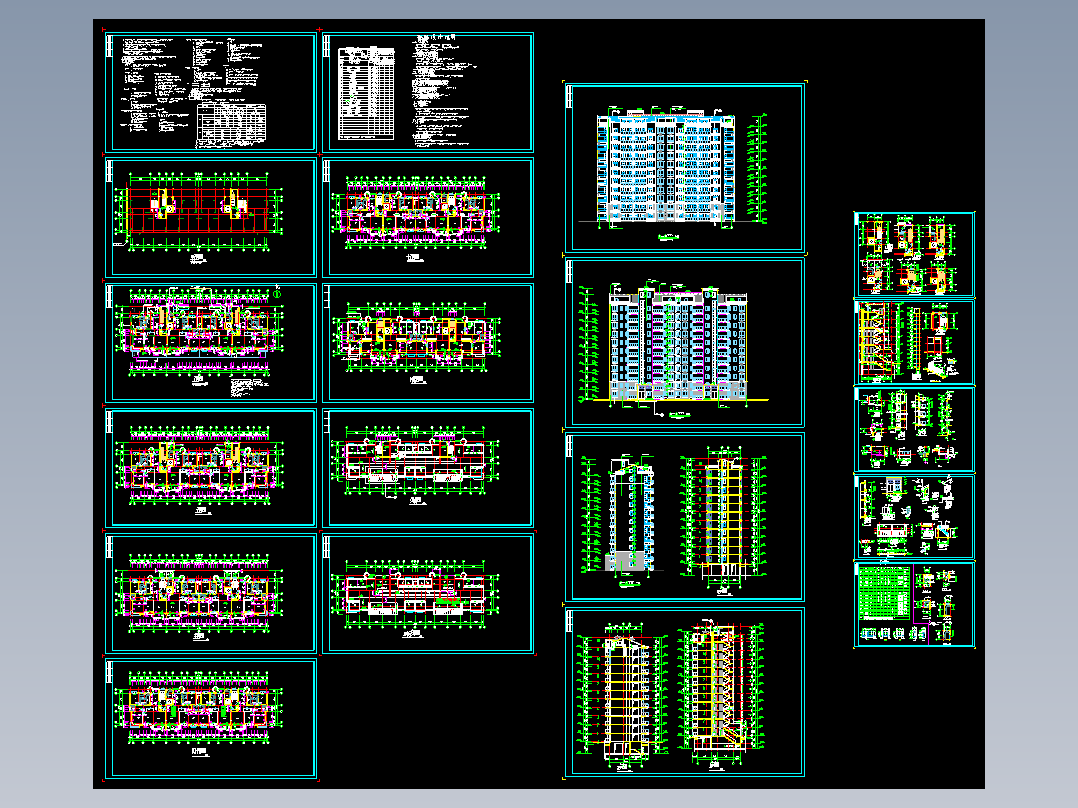
Task: Click the green level-marker column beside the front elevation
Action: 758,168
